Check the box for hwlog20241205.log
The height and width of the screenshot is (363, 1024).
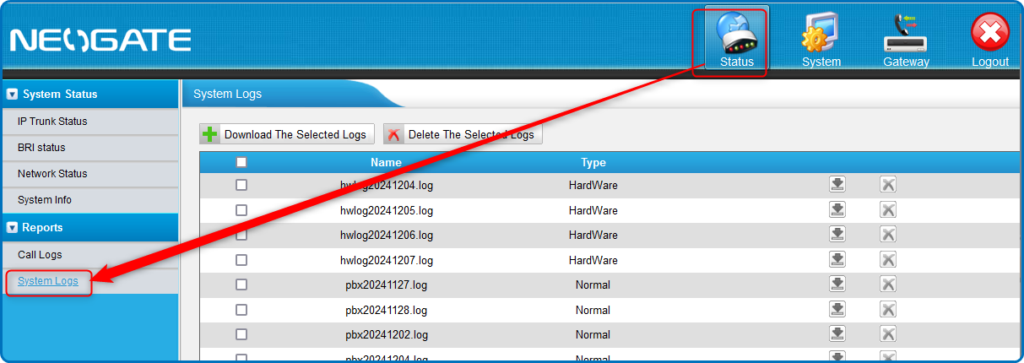click(x=241, y=210)
